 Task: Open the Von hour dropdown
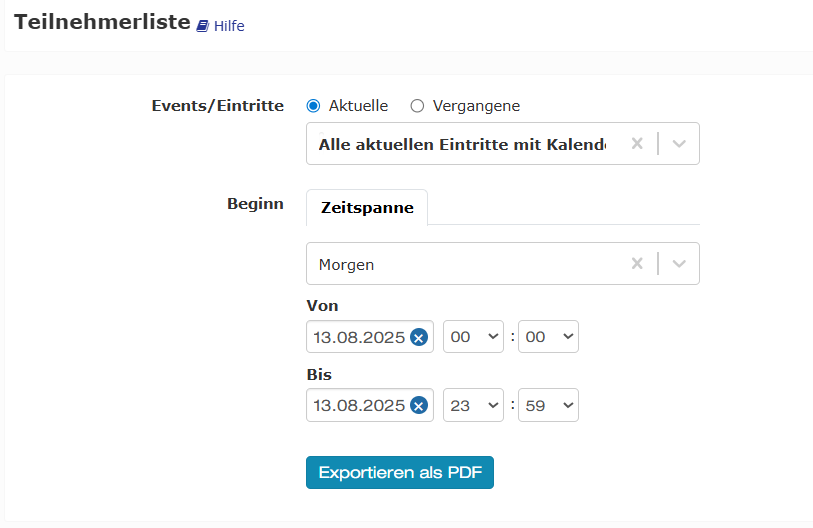point(473,337)
